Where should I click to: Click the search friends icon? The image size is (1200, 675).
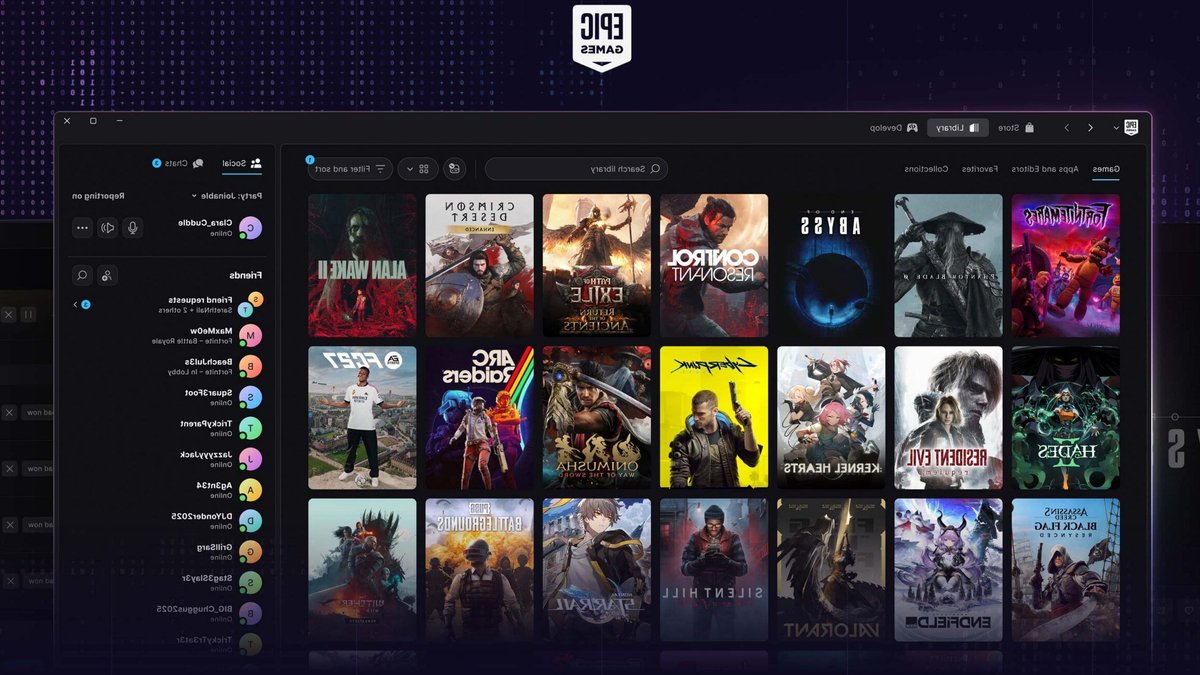(82, 274)
